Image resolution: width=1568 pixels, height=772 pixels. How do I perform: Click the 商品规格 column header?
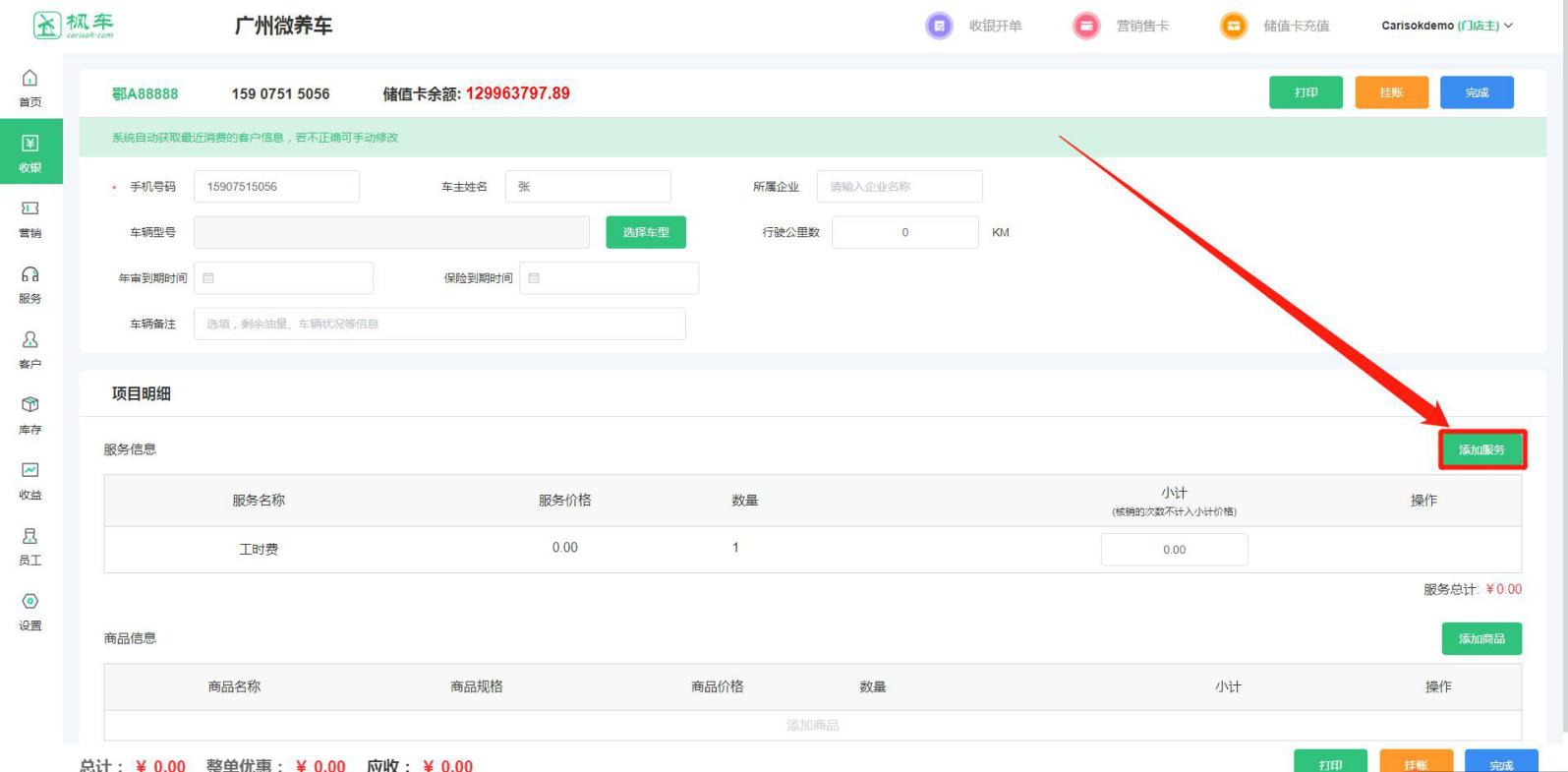click(477, 686)
